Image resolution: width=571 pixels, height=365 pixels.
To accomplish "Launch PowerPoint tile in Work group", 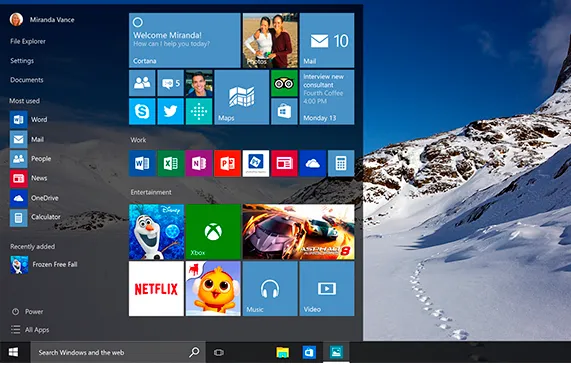I will (228, 163).
